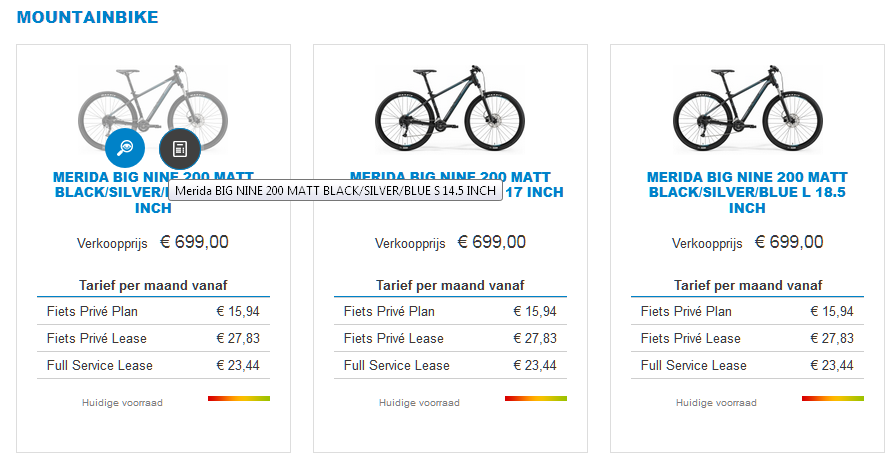
Task: Open the Merida Big Nine L 18.5 inch title link
Action: [x=747, y=192]
